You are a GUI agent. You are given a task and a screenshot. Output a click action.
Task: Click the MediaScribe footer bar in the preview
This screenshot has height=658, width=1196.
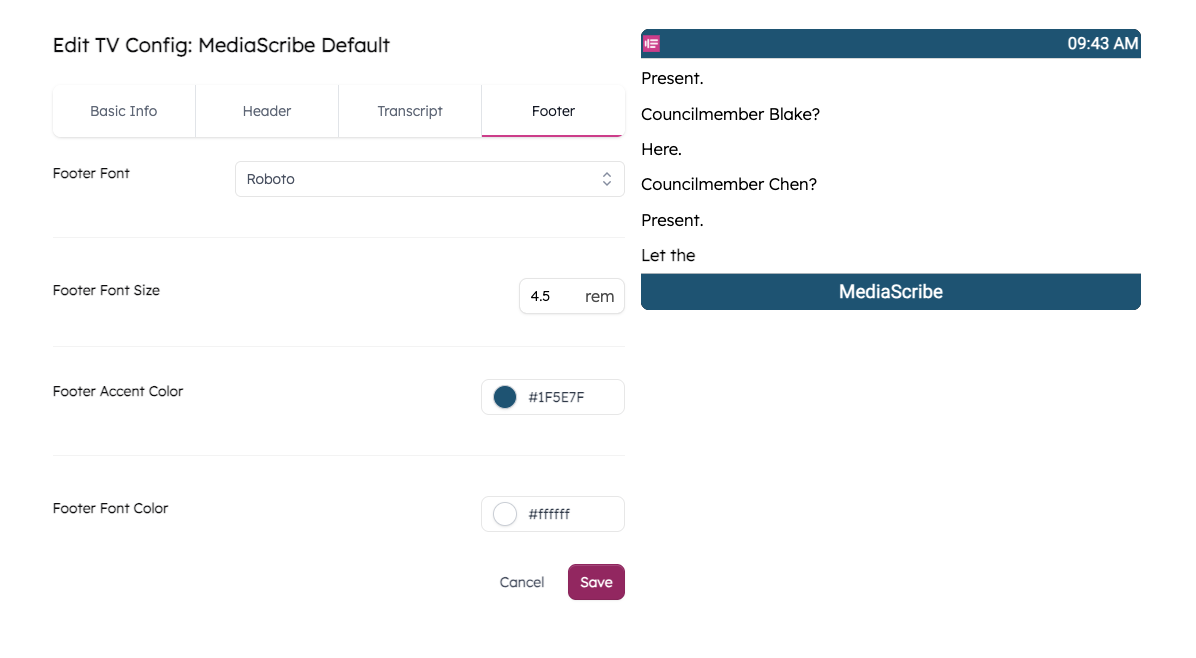pyautogui.click(x=890, y=291)
